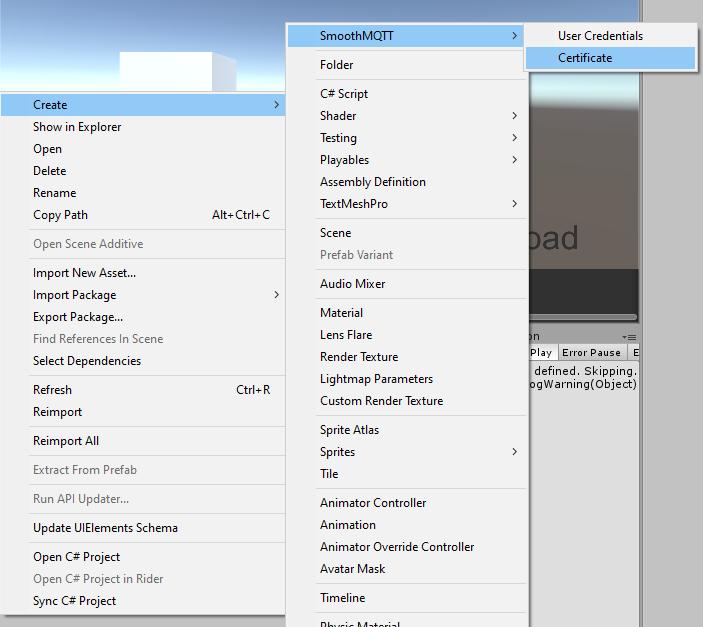Create a Render Texture
The width and height of the screenshot is (703, 627).
406,357
